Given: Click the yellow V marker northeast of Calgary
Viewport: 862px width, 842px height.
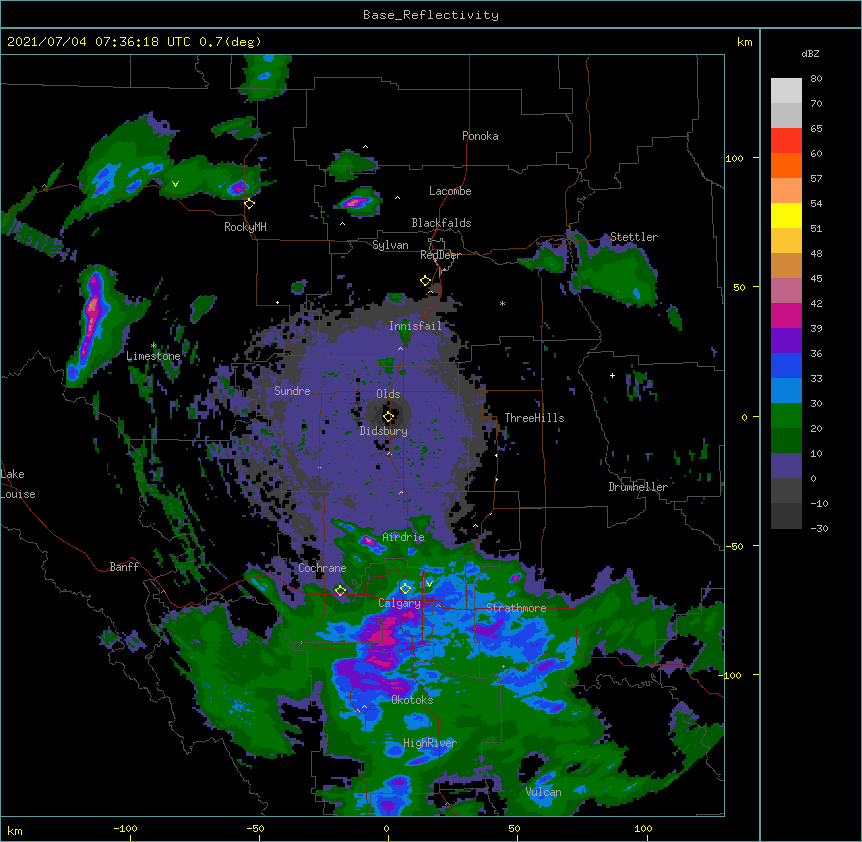Looking at the screenshot, I should tap(429, 584).
